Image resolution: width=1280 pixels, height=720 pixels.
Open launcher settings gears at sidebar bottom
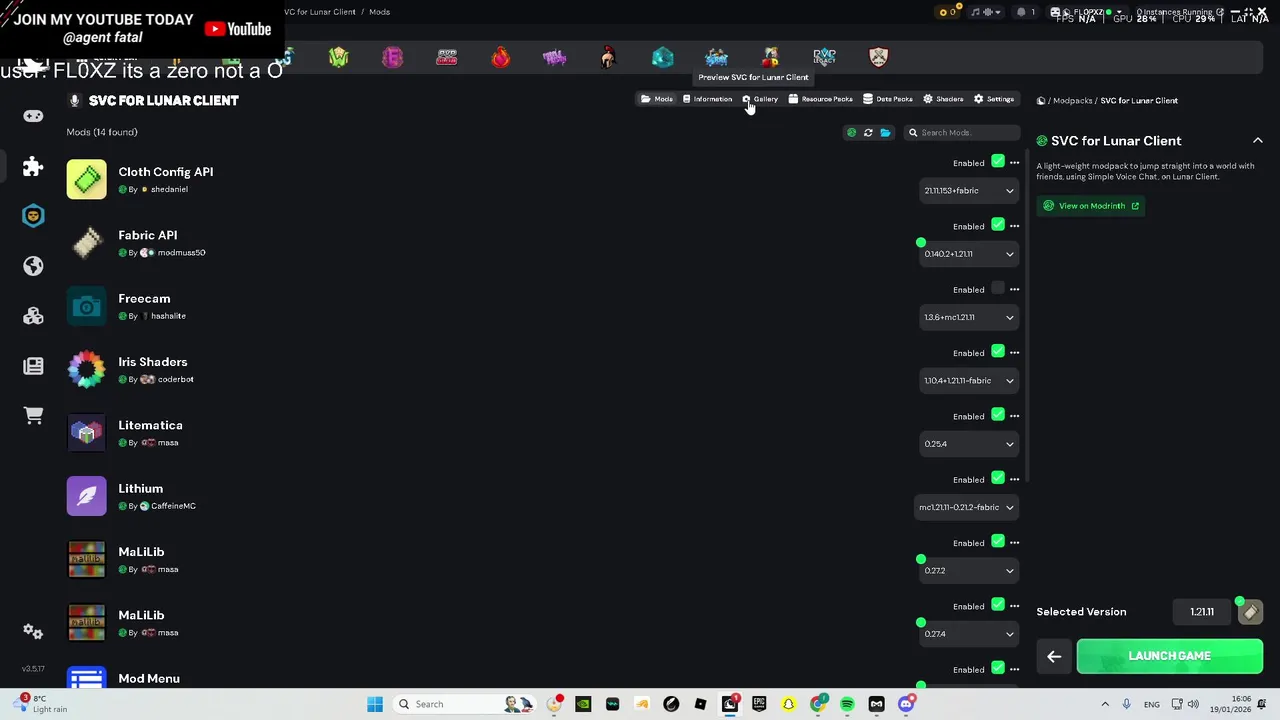[33, 631]
